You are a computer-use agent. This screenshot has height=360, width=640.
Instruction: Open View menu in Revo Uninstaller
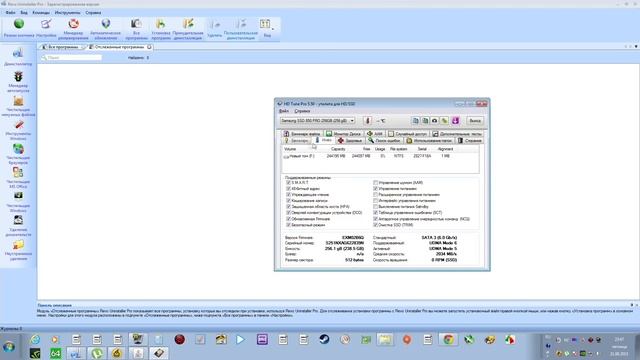[x=24, y=13]
